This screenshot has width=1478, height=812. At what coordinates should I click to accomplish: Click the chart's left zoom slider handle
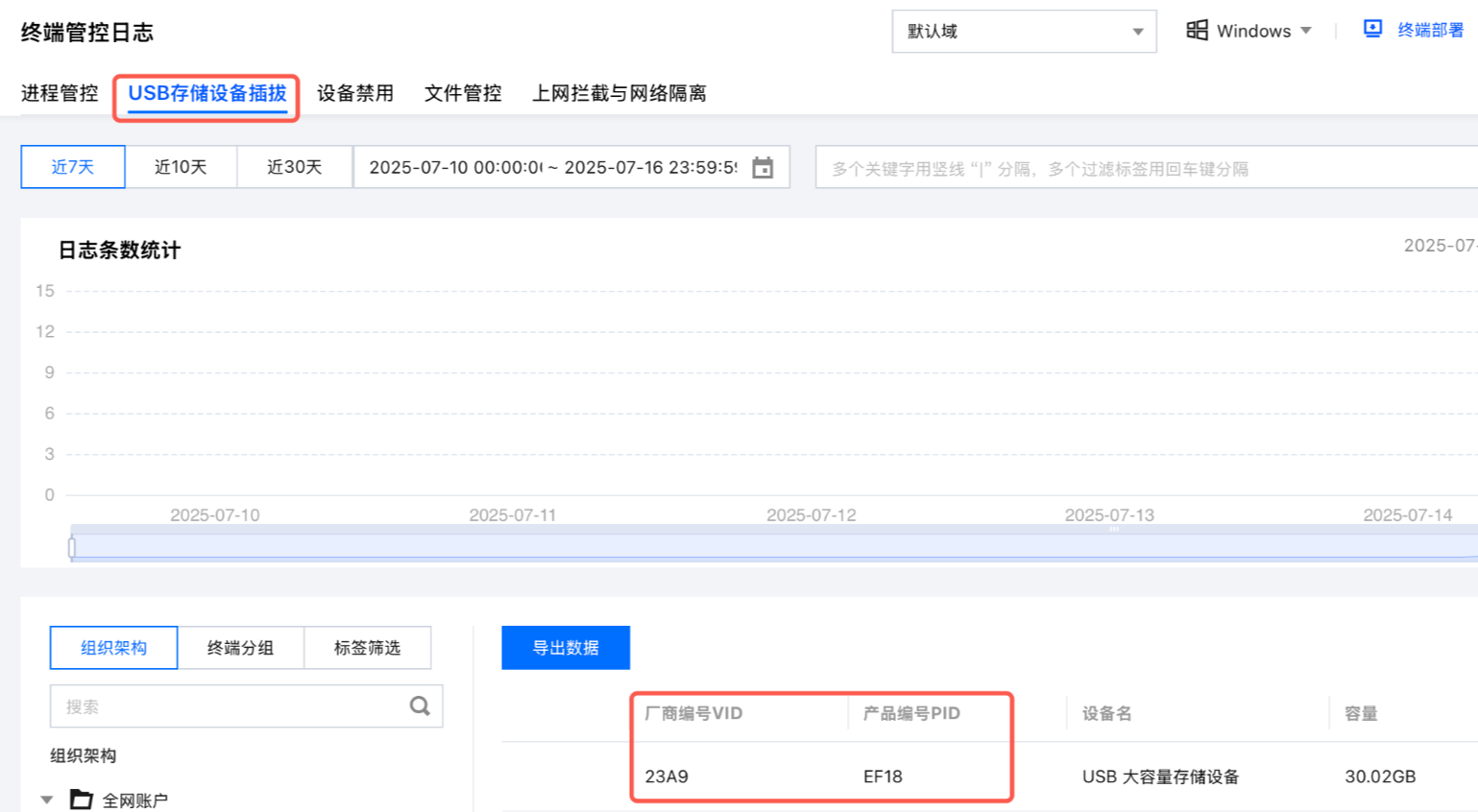pyautogui.click(x=72, y=547)
